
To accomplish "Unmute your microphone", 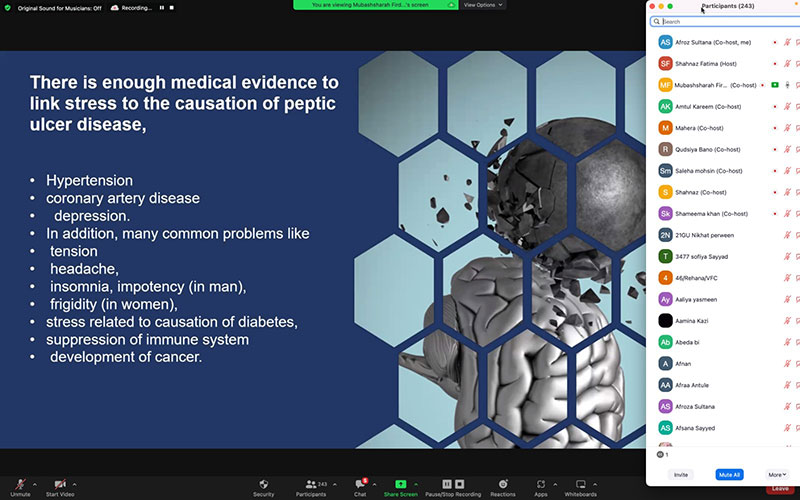I will pyautogui.click(x=20, y=487).
